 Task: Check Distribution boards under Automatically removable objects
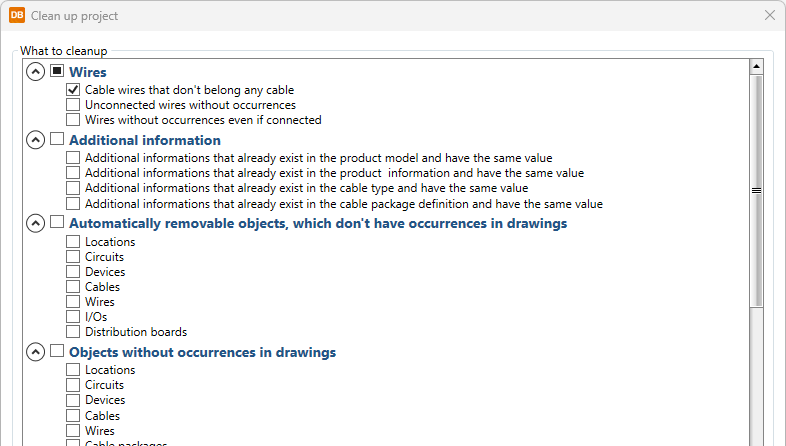pyautogui.click(x=73, y=332)
